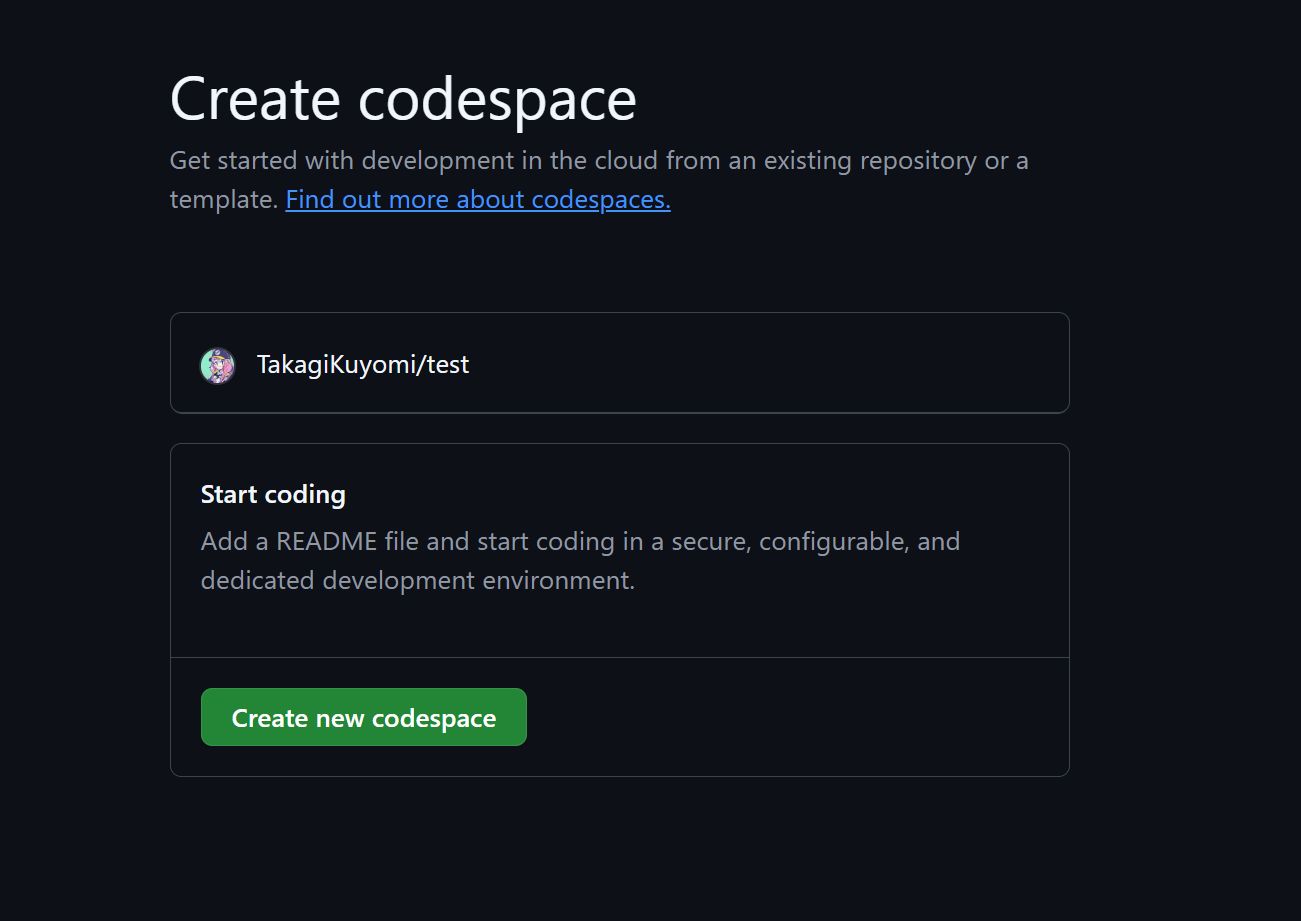This screenshot has width=1301, height=921.
Task: Click the word 'test' in the repository name
Action: coord(448,365)
